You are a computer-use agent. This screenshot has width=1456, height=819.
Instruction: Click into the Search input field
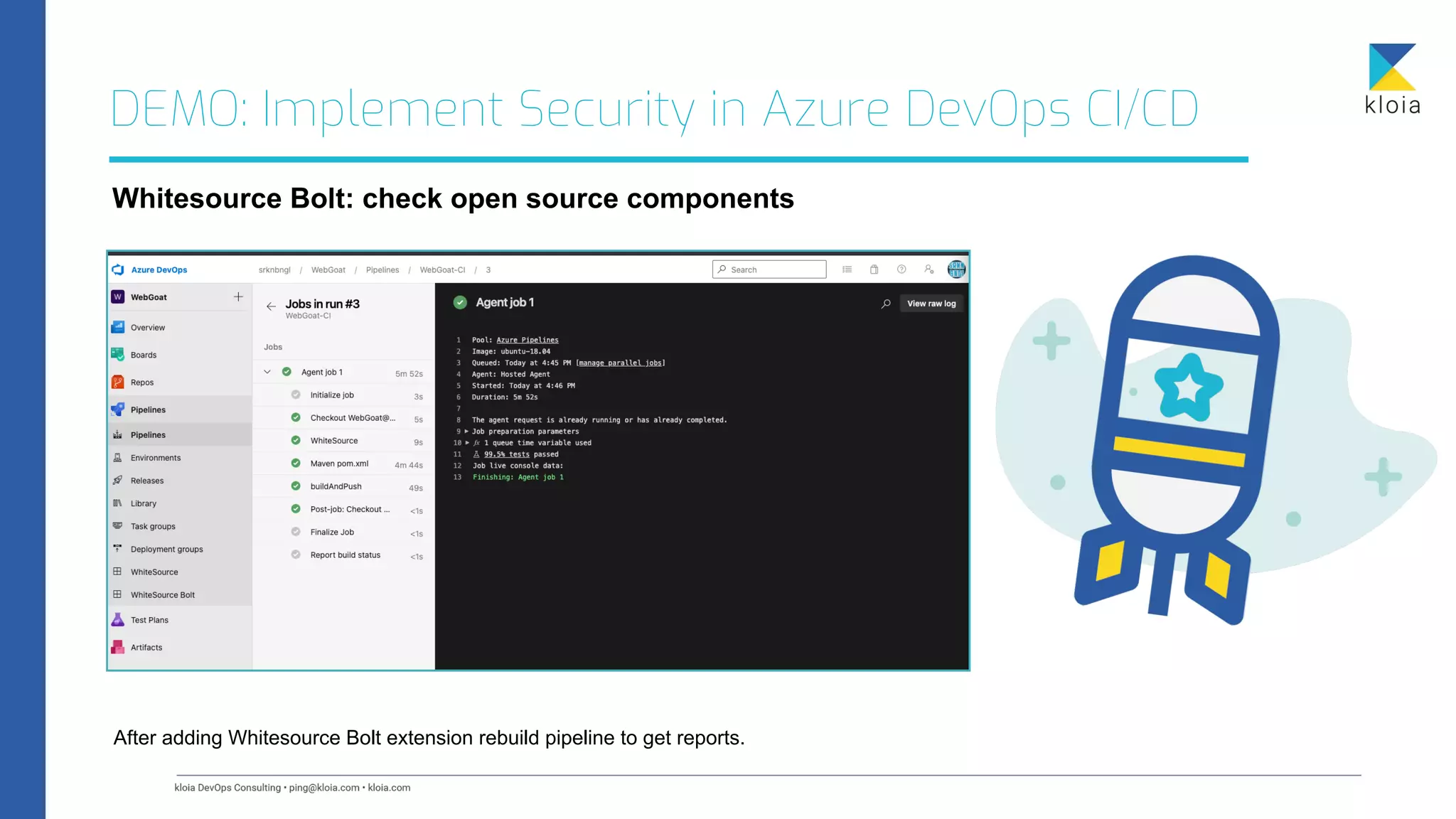pos(769,269)
